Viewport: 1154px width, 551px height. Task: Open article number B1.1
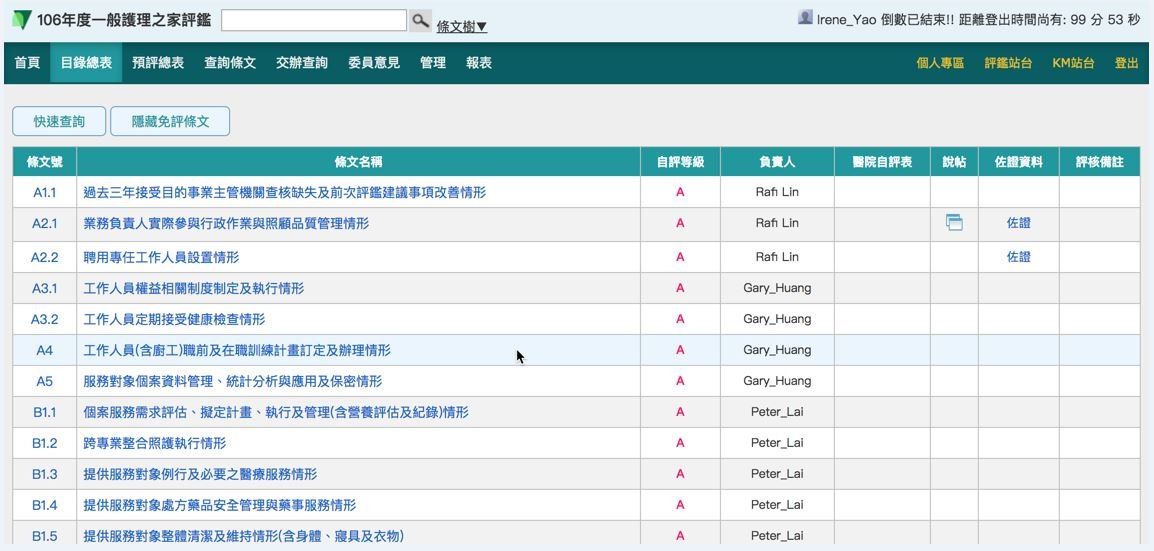44,412
